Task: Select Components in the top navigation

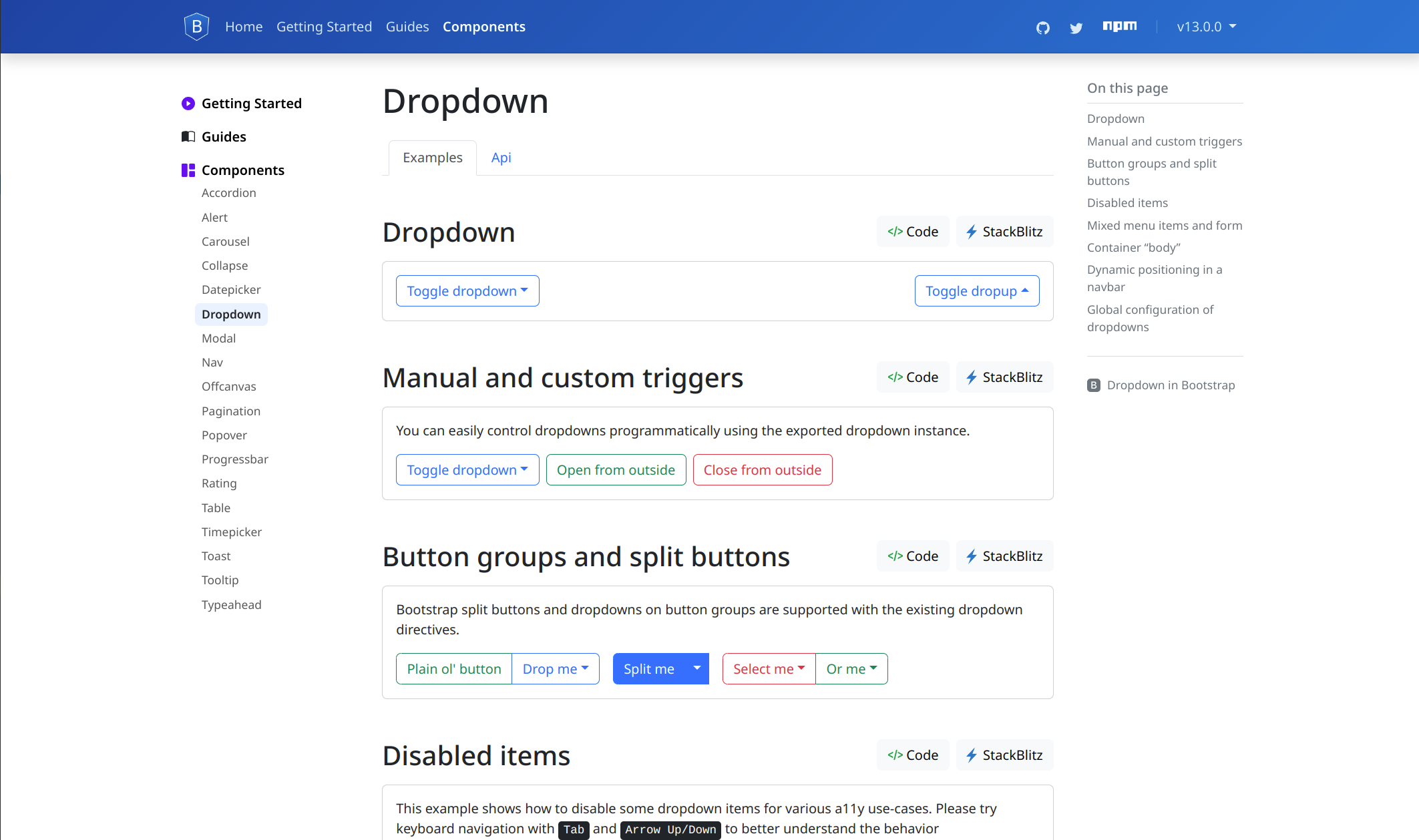Action: coord(483,27)
